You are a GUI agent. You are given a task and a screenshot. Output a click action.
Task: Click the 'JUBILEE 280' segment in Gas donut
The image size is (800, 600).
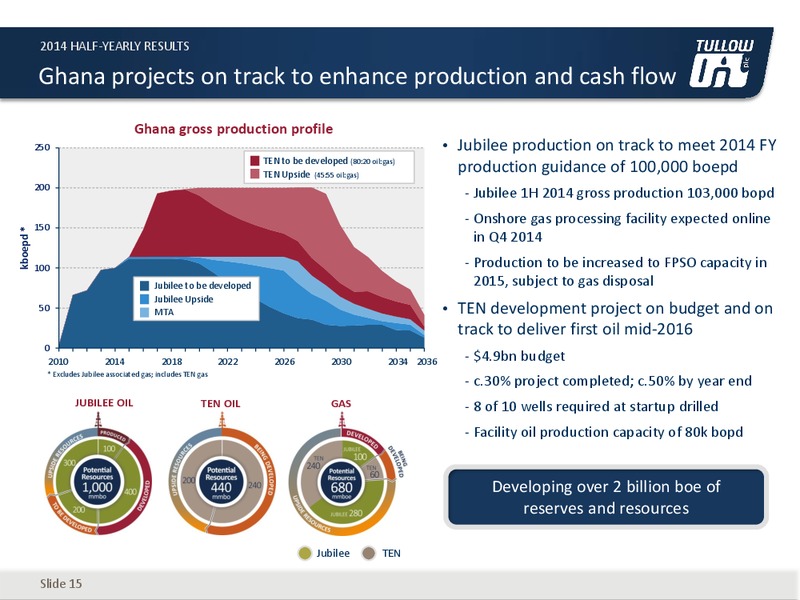click(346, 513)
